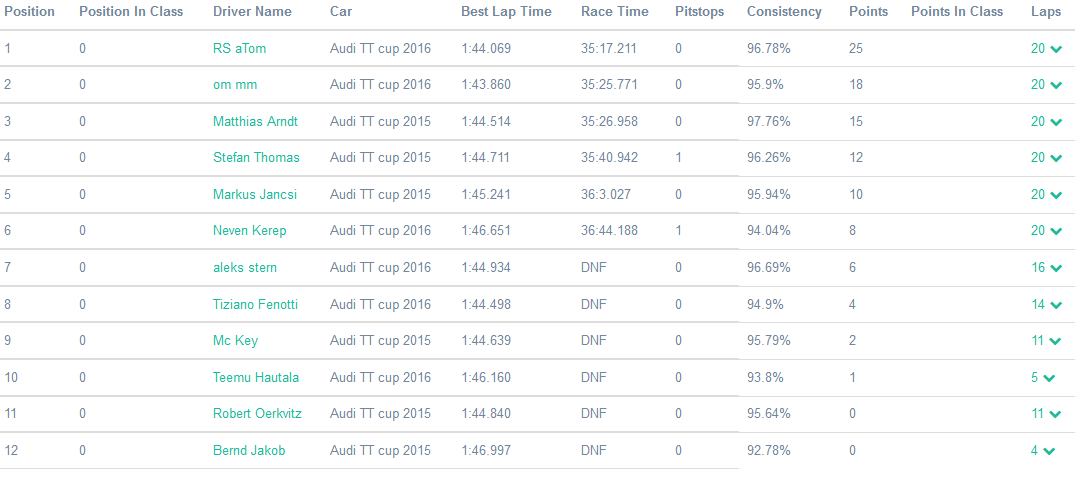Expand the 4 laps chevron for Bernd Jakob

pyautogui.click(x=1049, y=451)
